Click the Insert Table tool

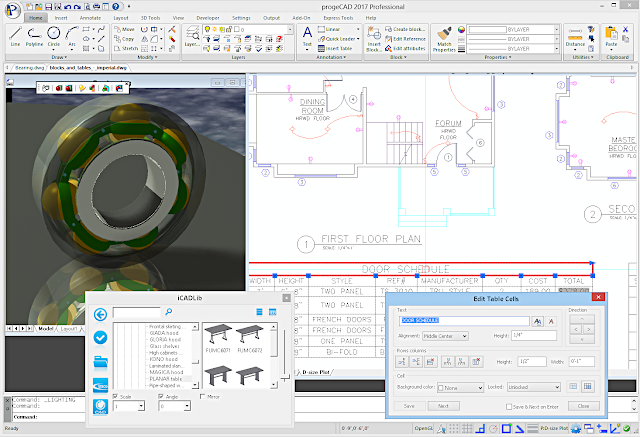(x=335, y=49)
